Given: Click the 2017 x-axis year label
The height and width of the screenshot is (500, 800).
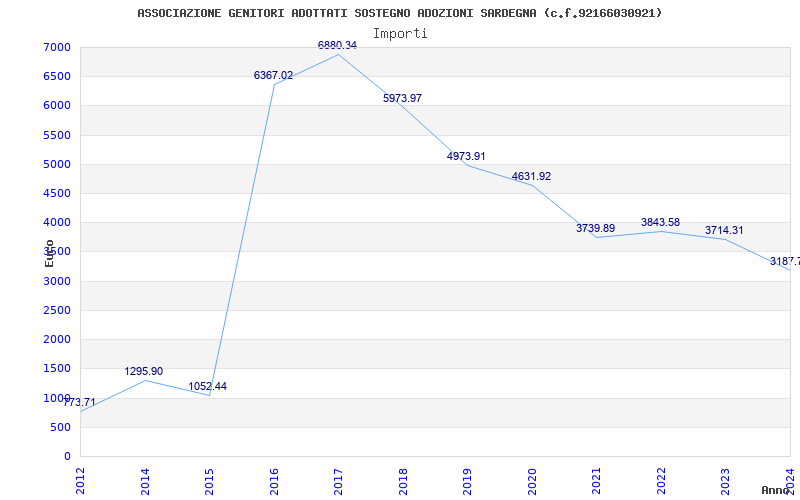Looking at the screenshot, I should tap(338, 481).
